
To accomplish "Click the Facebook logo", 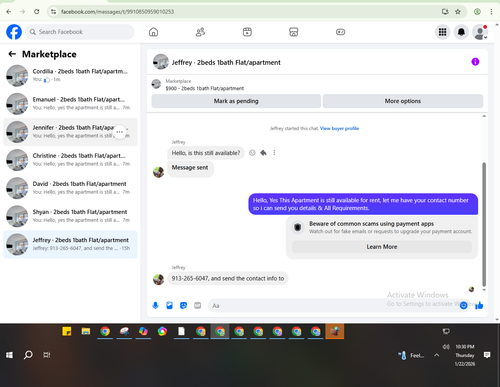I will [14, 32].
